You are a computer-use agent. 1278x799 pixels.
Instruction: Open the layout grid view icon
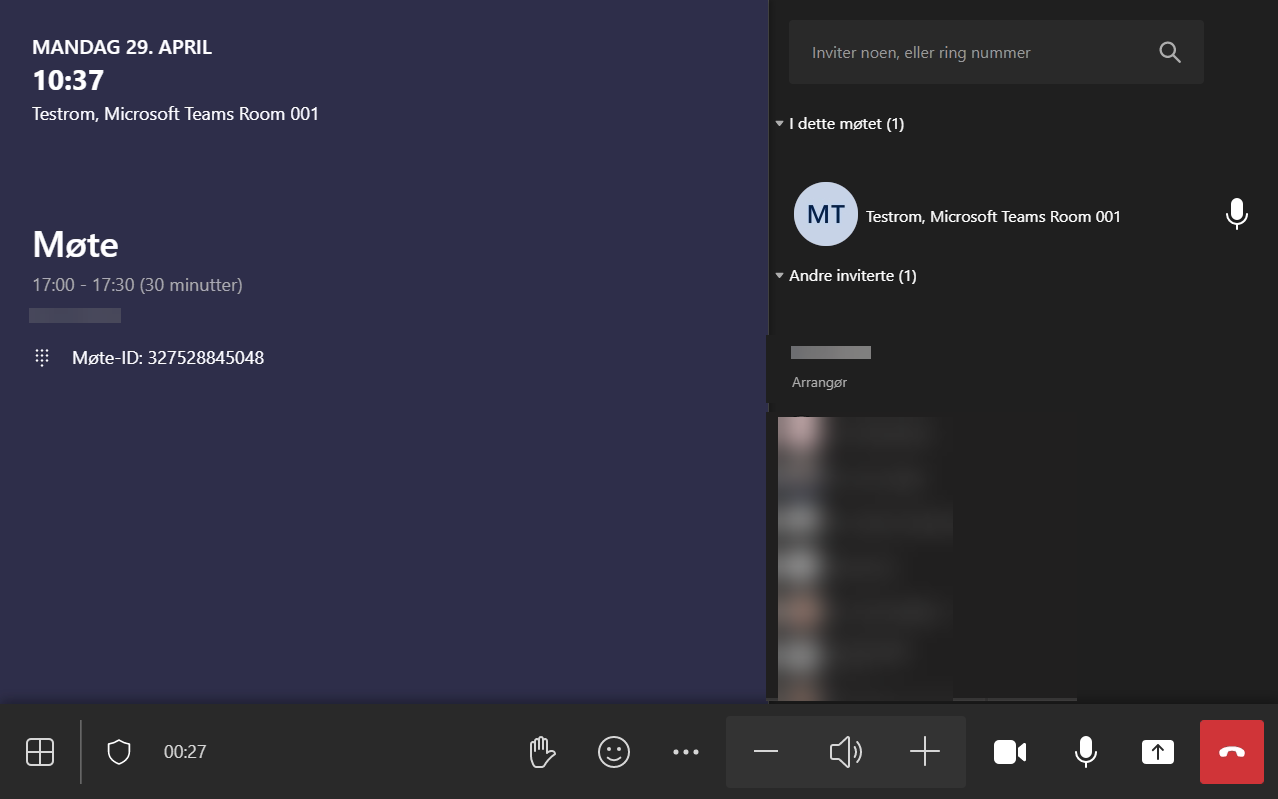[x=40, y=752]
